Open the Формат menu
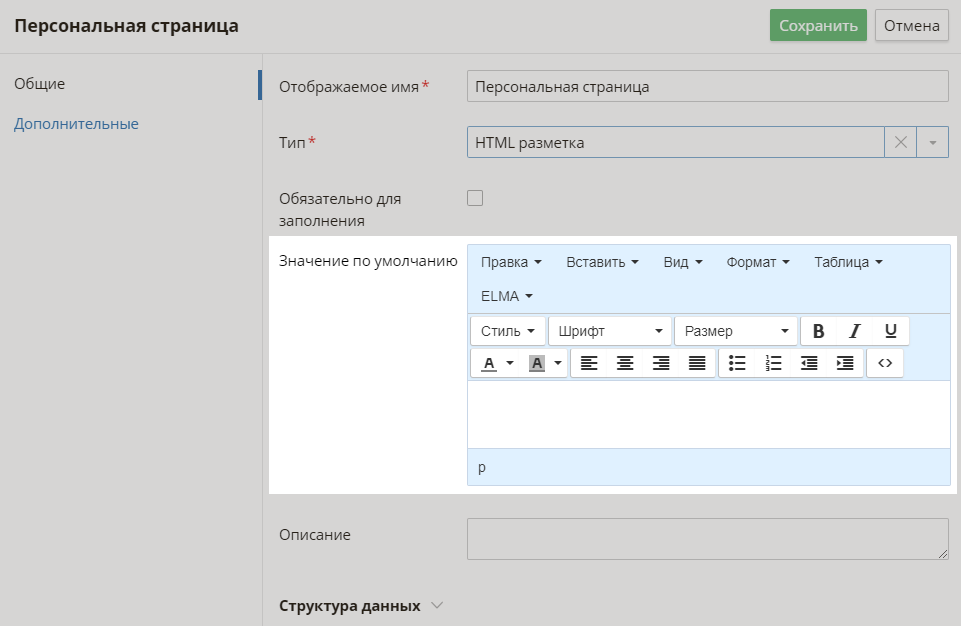The height and width of the screenshot is (626, 961). [758, 262]
